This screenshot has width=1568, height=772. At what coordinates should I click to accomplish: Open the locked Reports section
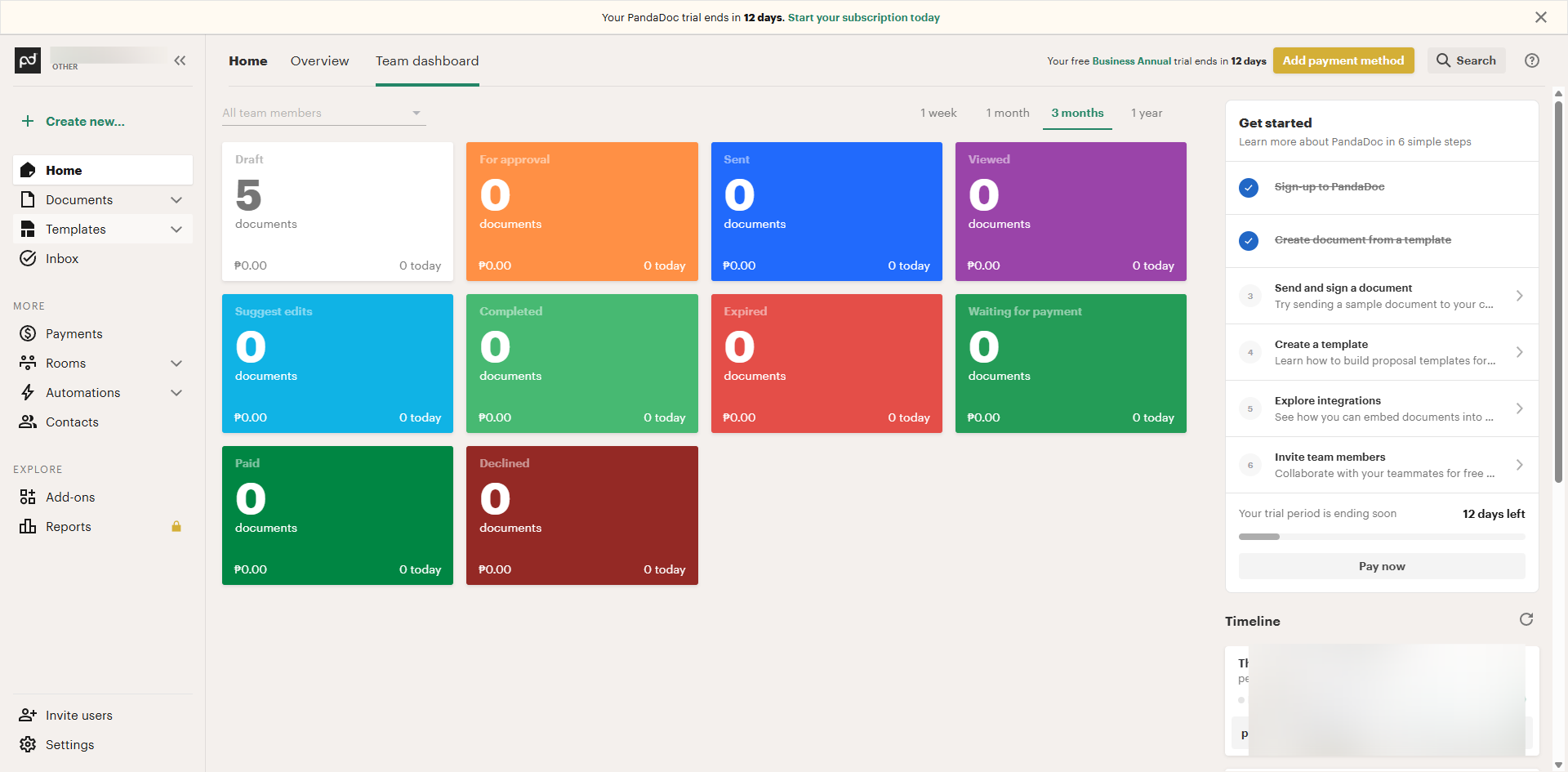click(x=69, y=526)
